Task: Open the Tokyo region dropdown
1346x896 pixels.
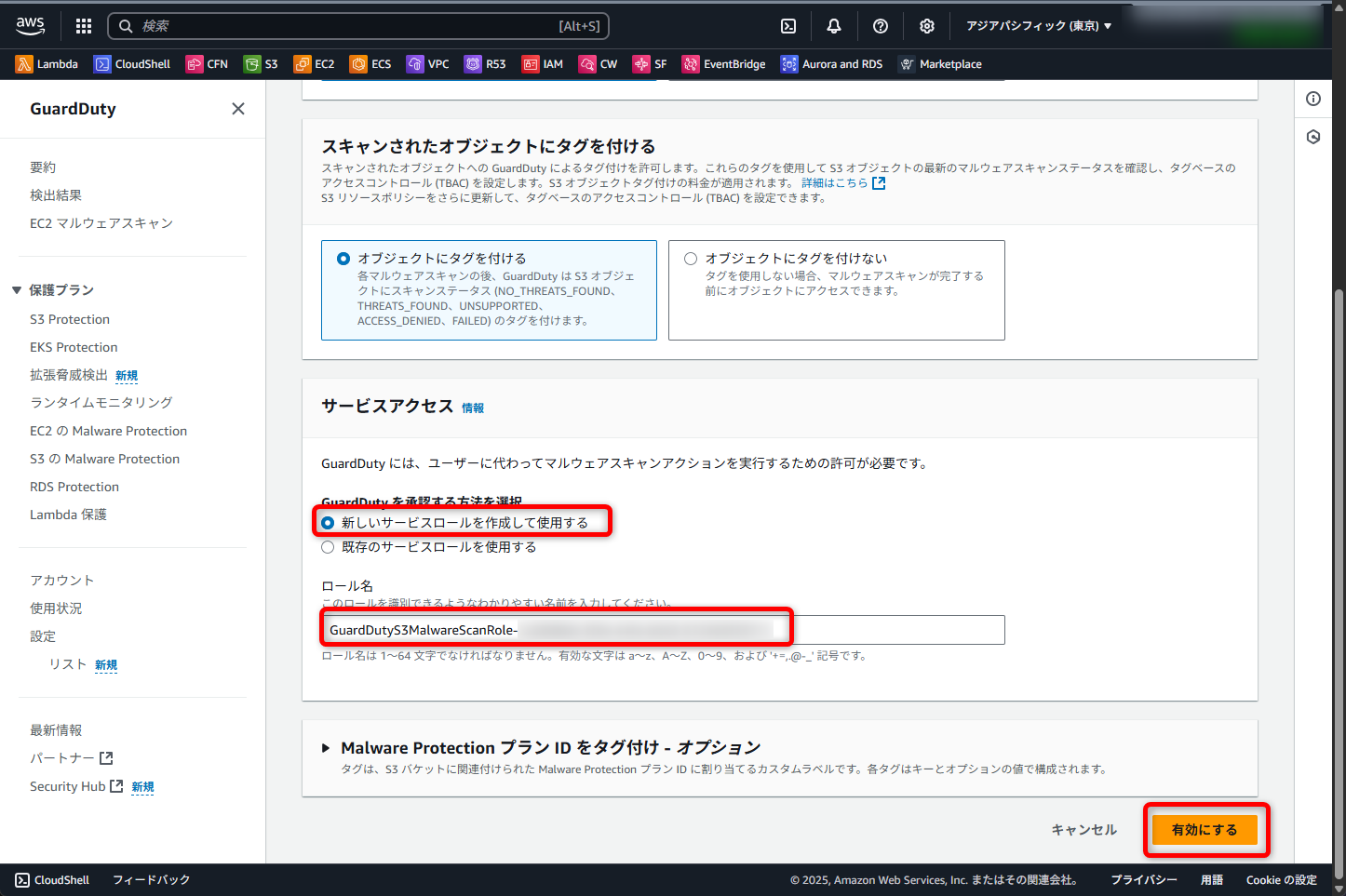Action: [1038, 26]
